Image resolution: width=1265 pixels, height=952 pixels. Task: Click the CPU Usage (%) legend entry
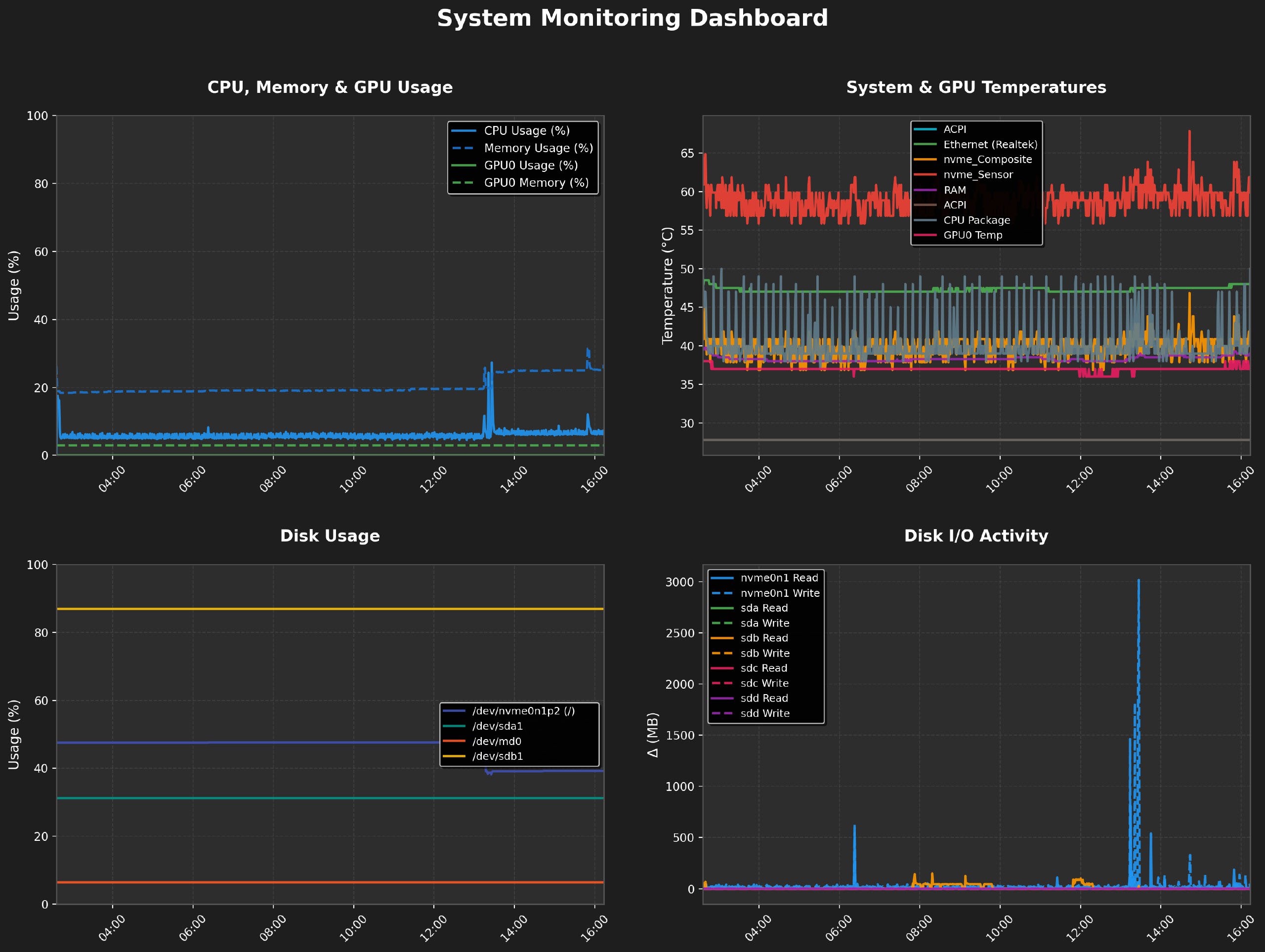click(x=526, y=131)
